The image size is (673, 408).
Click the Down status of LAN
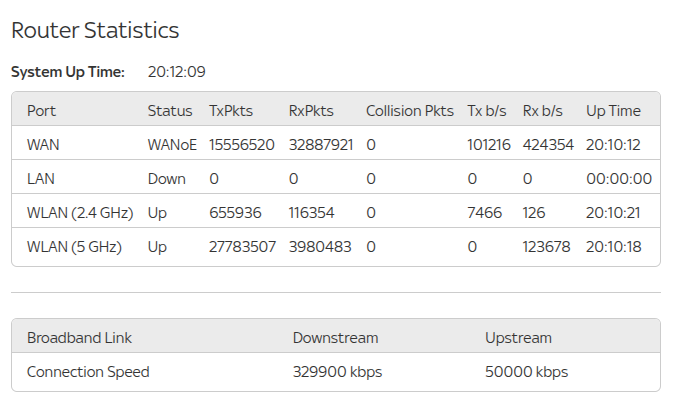[166, 179]
